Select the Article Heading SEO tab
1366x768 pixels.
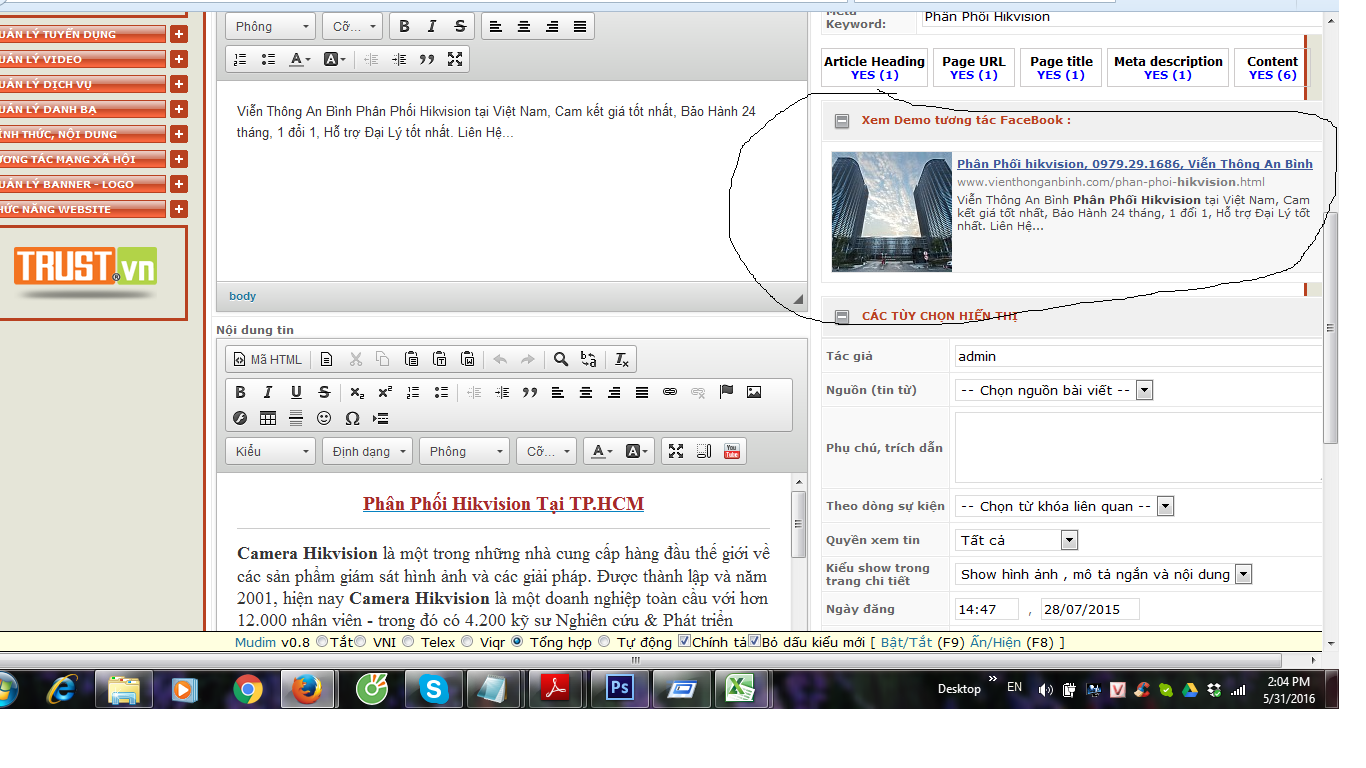pos(875,67)
